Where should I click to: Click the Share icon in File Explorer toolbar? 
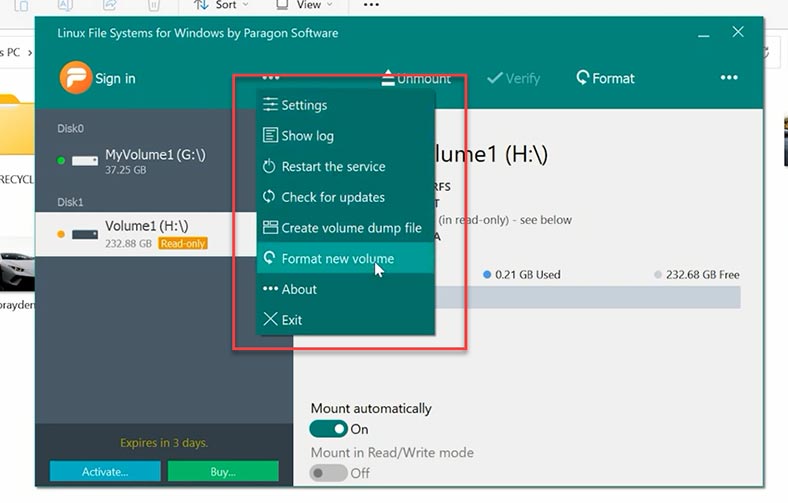click(x=110, y=5)
